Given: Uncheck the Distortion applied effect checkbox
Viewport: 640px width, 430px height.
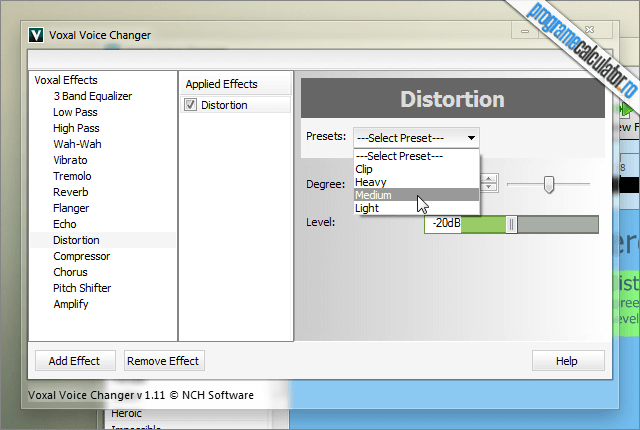Looking at the screenshot, I should [x=191, y=105].
